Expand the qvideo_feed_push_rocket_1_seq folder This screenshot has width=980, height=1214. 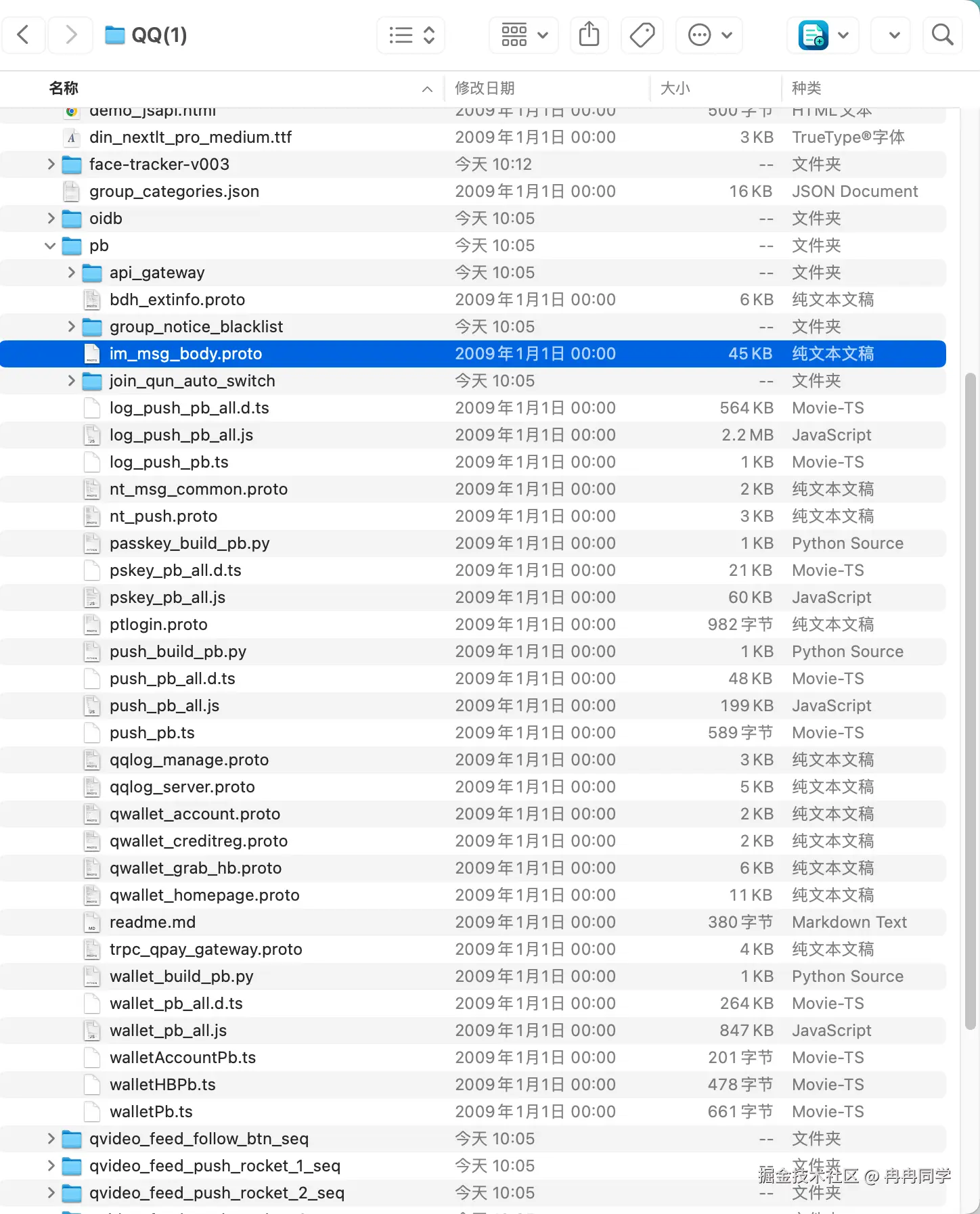pyautogui.click(x=51, y=1166)
